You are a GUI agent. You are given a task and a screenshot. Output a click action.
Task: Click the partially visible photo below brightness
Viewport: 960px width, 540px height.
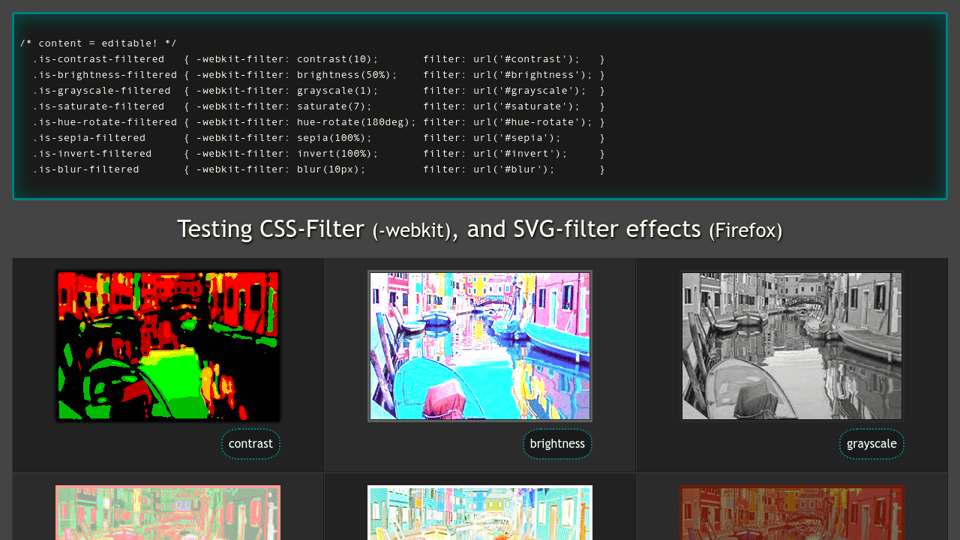[480, 512]
